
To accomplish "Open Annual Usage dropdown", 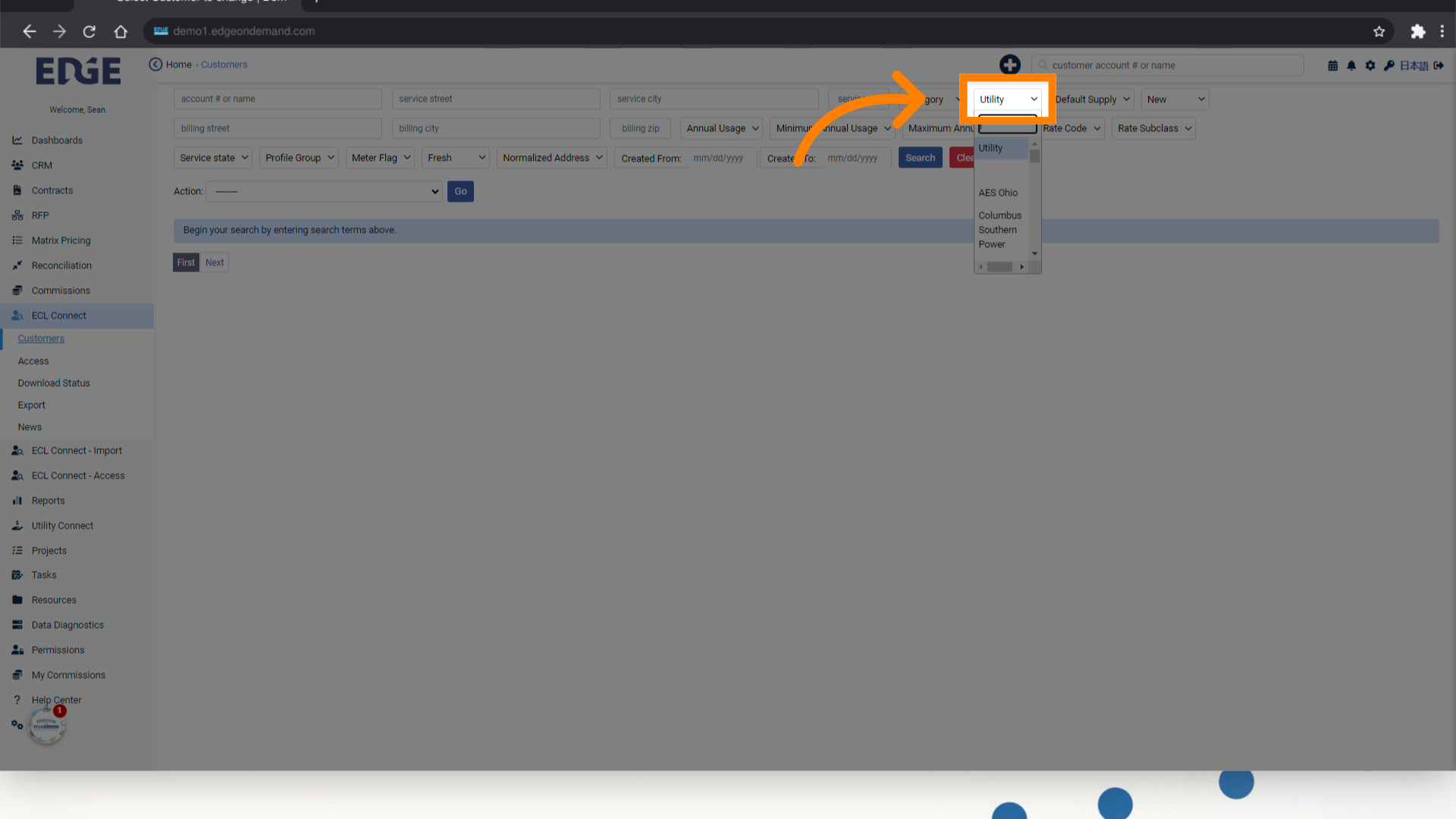I will [x=721, y=128].
